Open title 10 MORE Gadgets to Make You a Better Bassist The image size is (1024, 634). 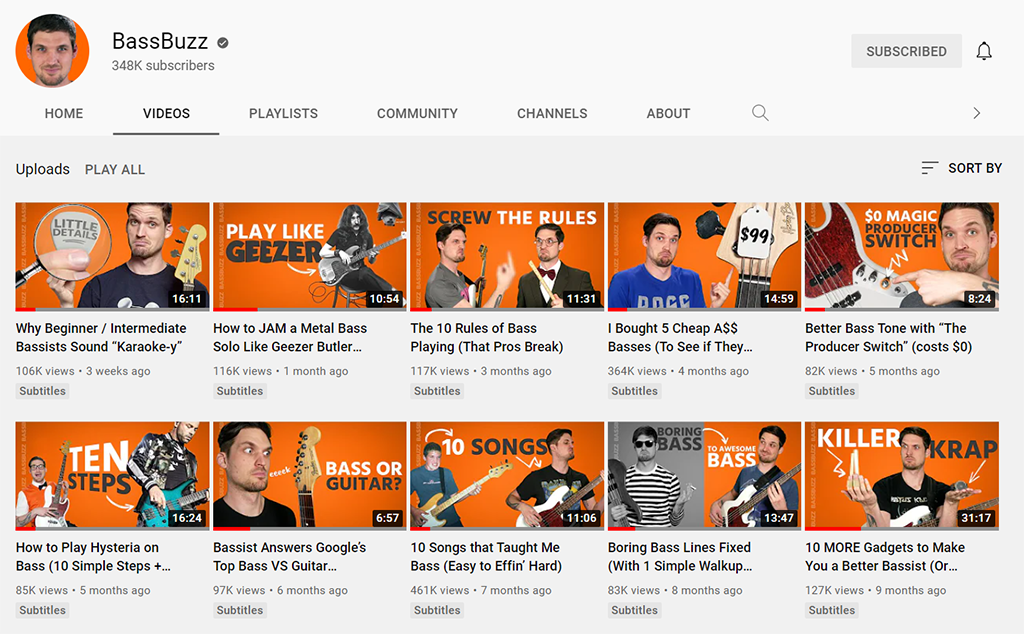tap(885, 557)
